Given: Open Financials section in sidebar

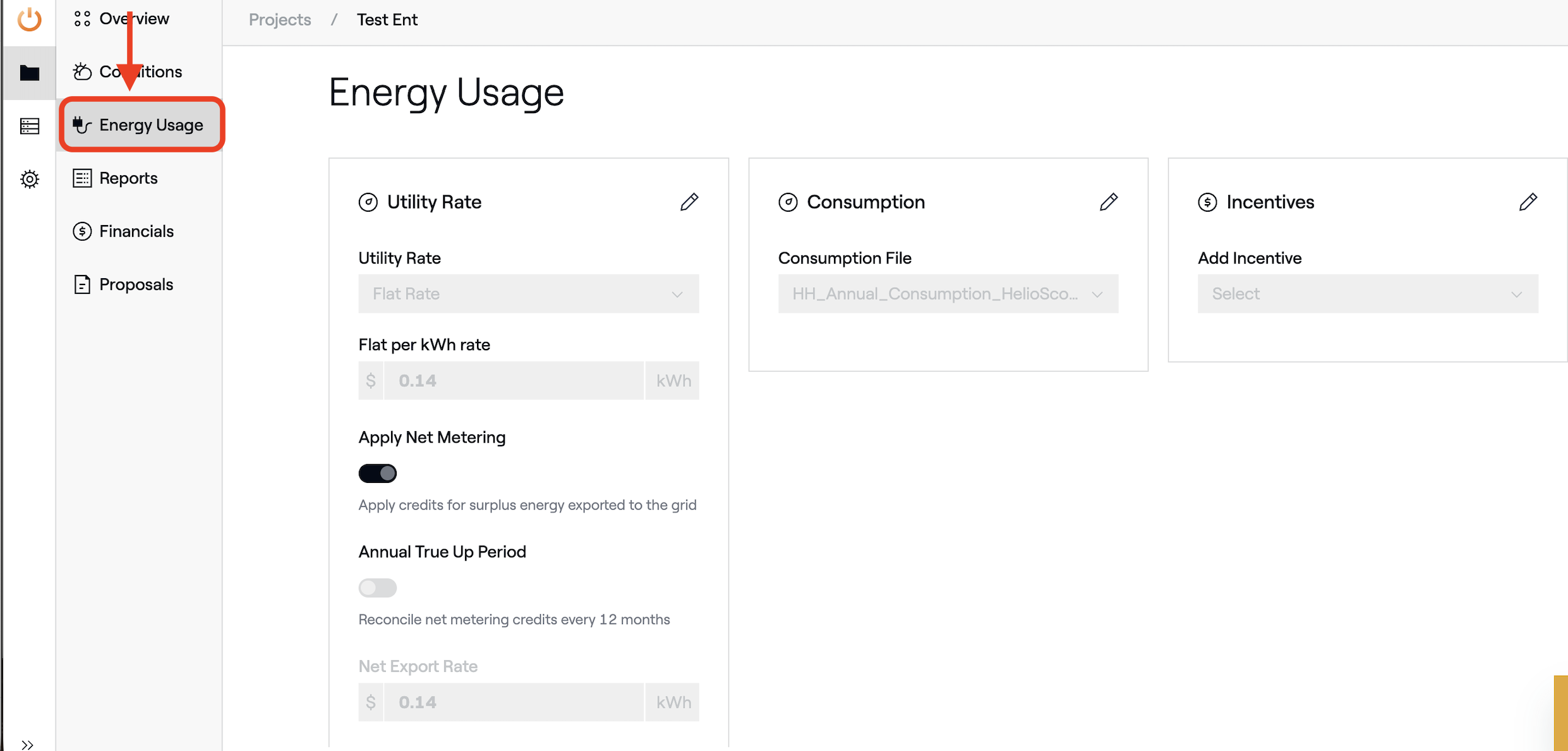Looking at the screenshot, I should 136,231.
